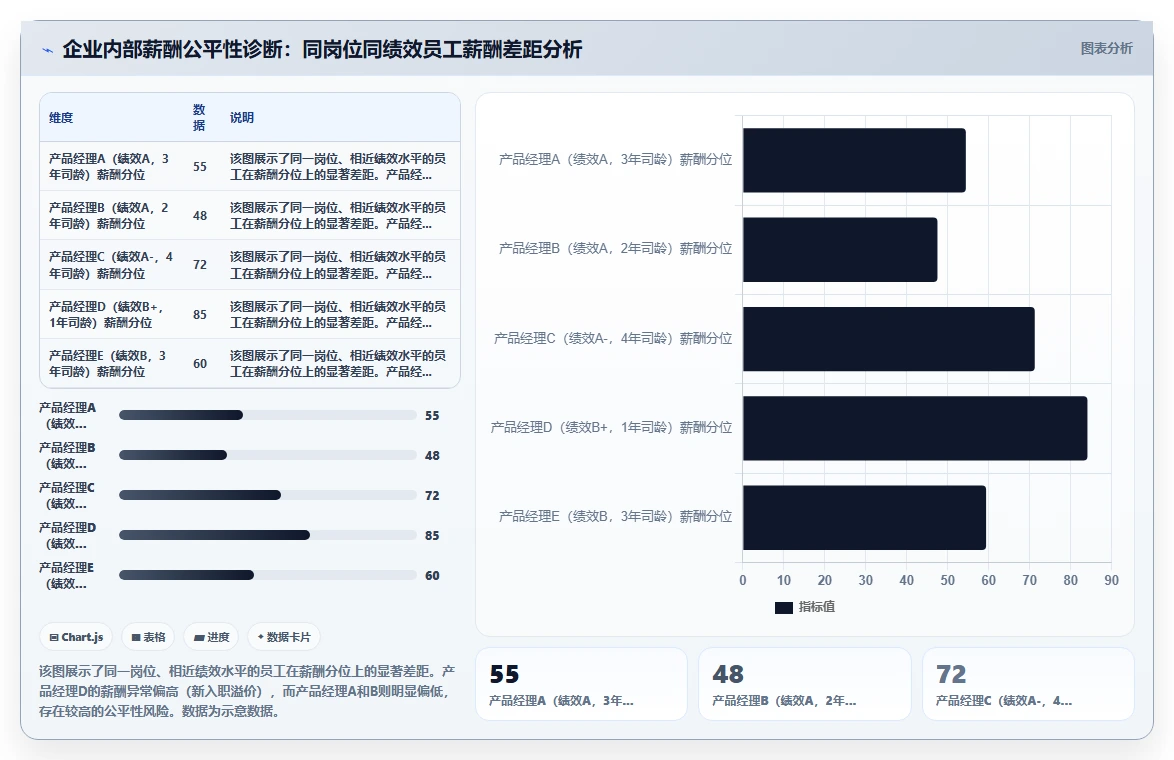Click table cell 产品经理C（绩效A-，4年司龄）薪酬分位
Viewport: 1174px width, 760px height.
click(112, 265)
